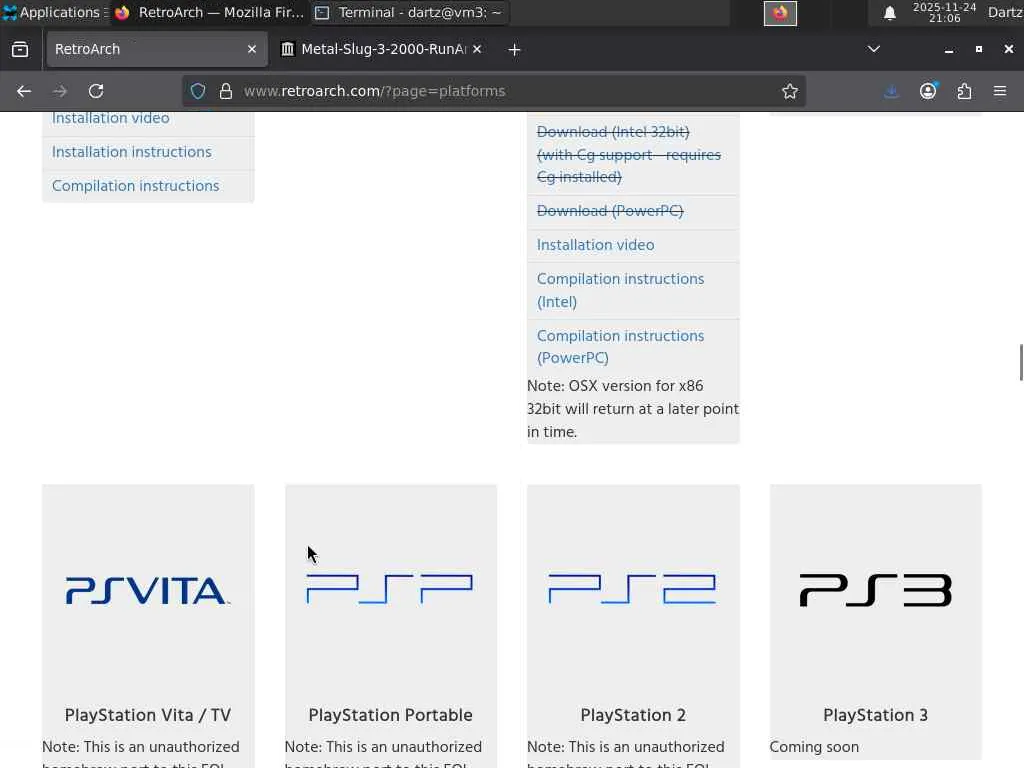Screen dimensions: 1024x768
Task: Click the PlayStation Portable heading
Action: [x=391, y=715]
